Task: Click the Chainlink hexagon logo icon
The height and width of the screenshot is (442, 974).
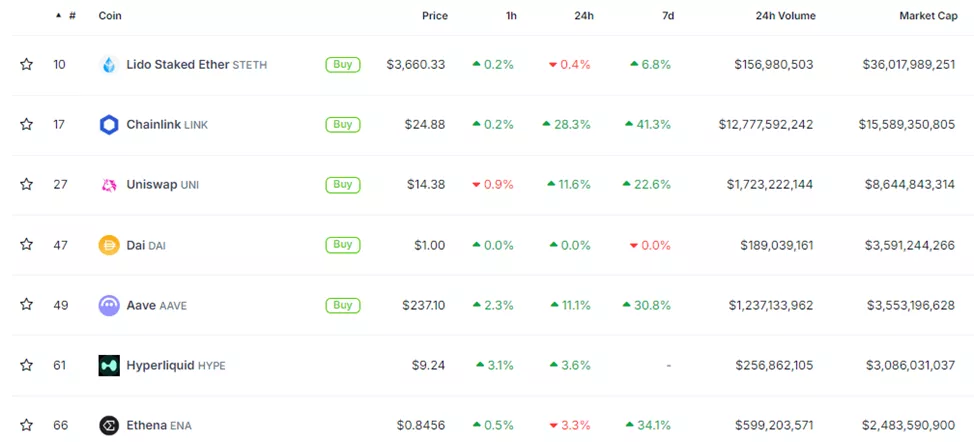Action: [x=109, y=125]
